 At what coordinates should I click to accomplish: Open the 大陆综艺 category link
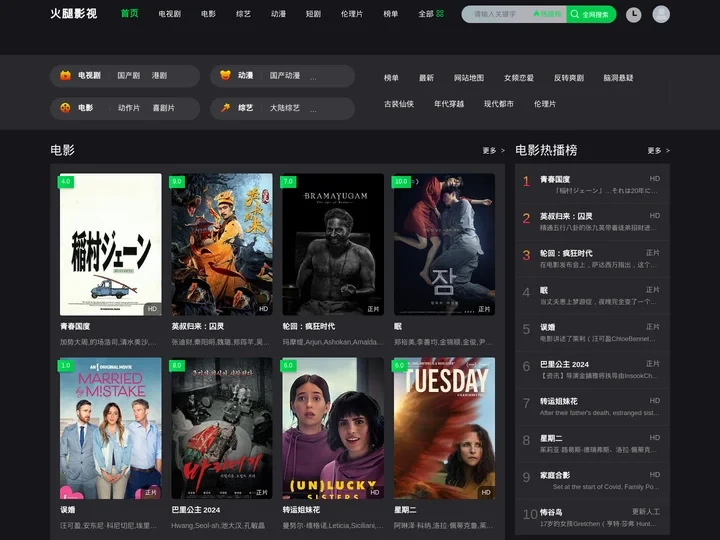[x=285, y=108]
